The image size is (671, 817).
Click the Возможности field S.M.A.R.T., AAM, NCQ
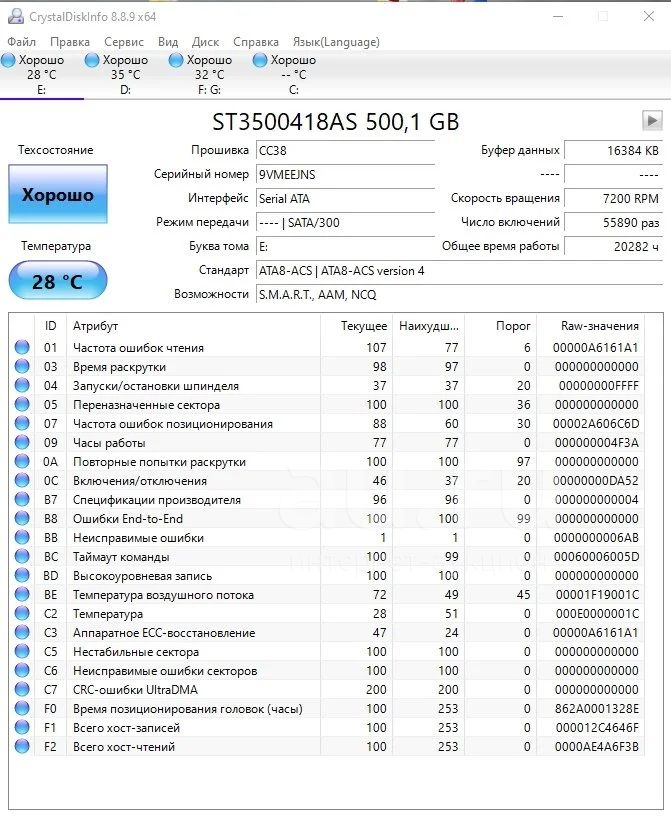pyautogui.click(x=459, y=295)
